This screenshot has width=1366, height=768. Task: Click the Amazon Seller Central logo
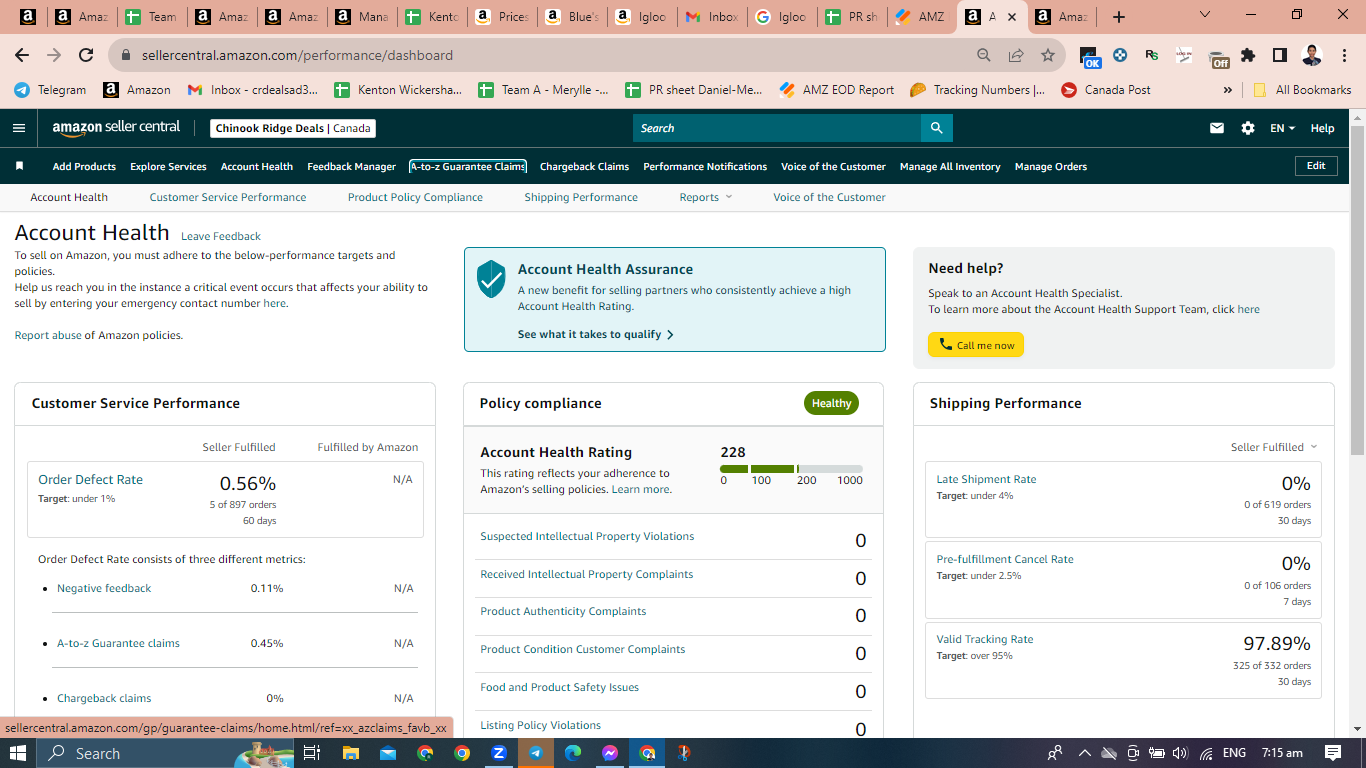pos(117,128)
